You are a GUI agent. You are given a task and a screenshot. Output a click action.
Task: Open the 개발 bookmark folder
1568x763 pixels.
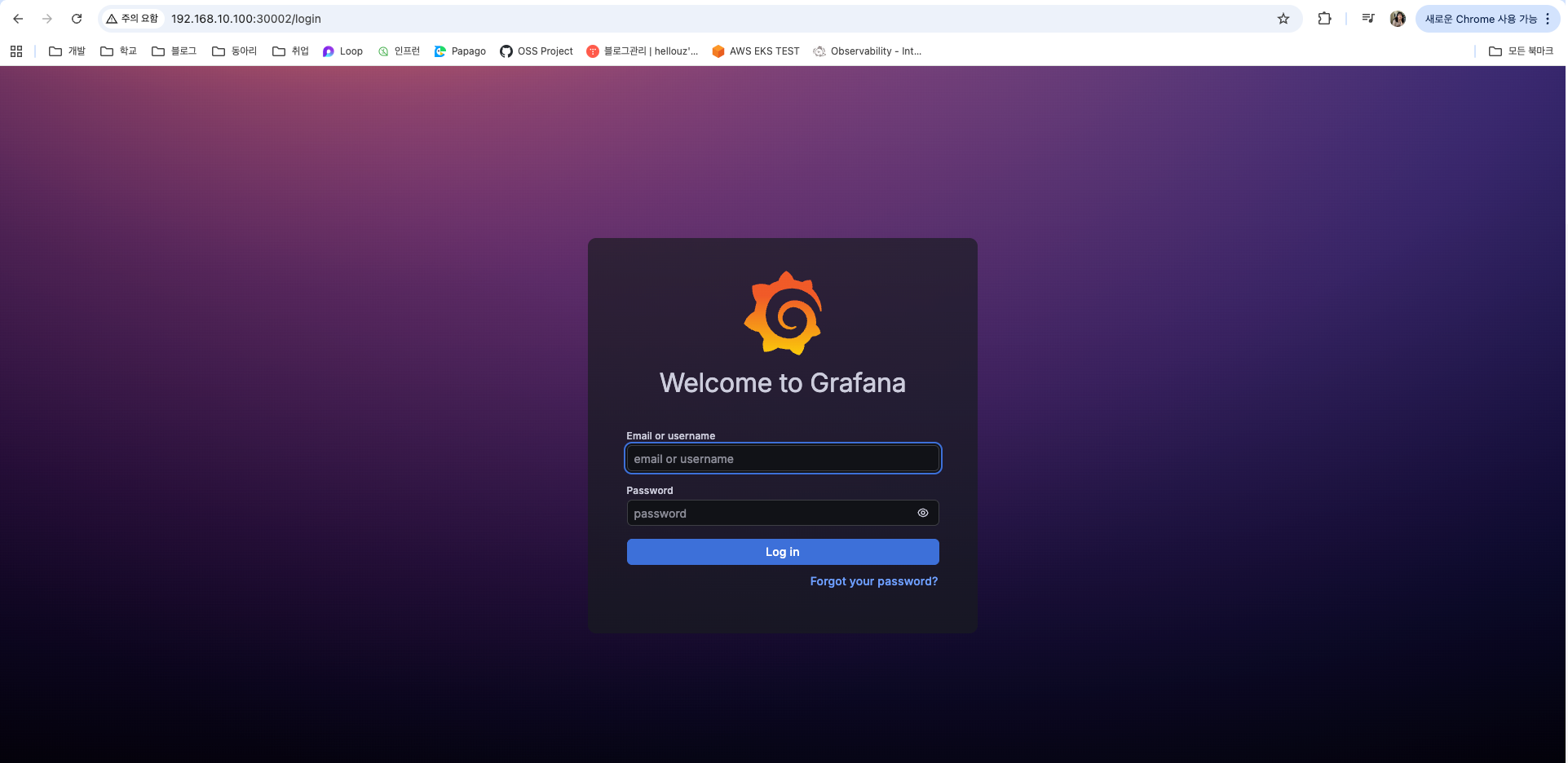pos(67,51)
